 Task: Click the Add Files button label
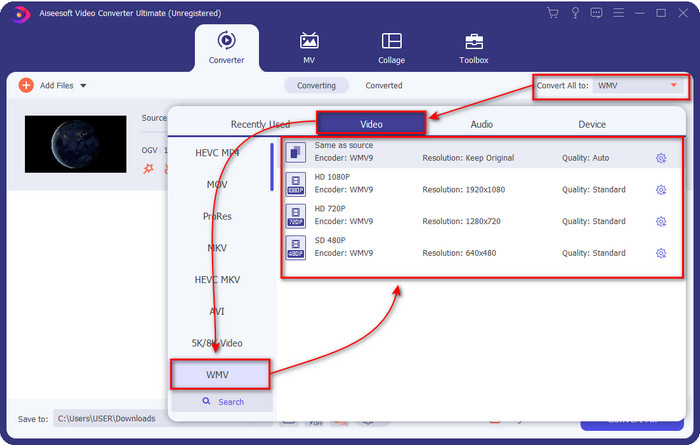[57, 85]
